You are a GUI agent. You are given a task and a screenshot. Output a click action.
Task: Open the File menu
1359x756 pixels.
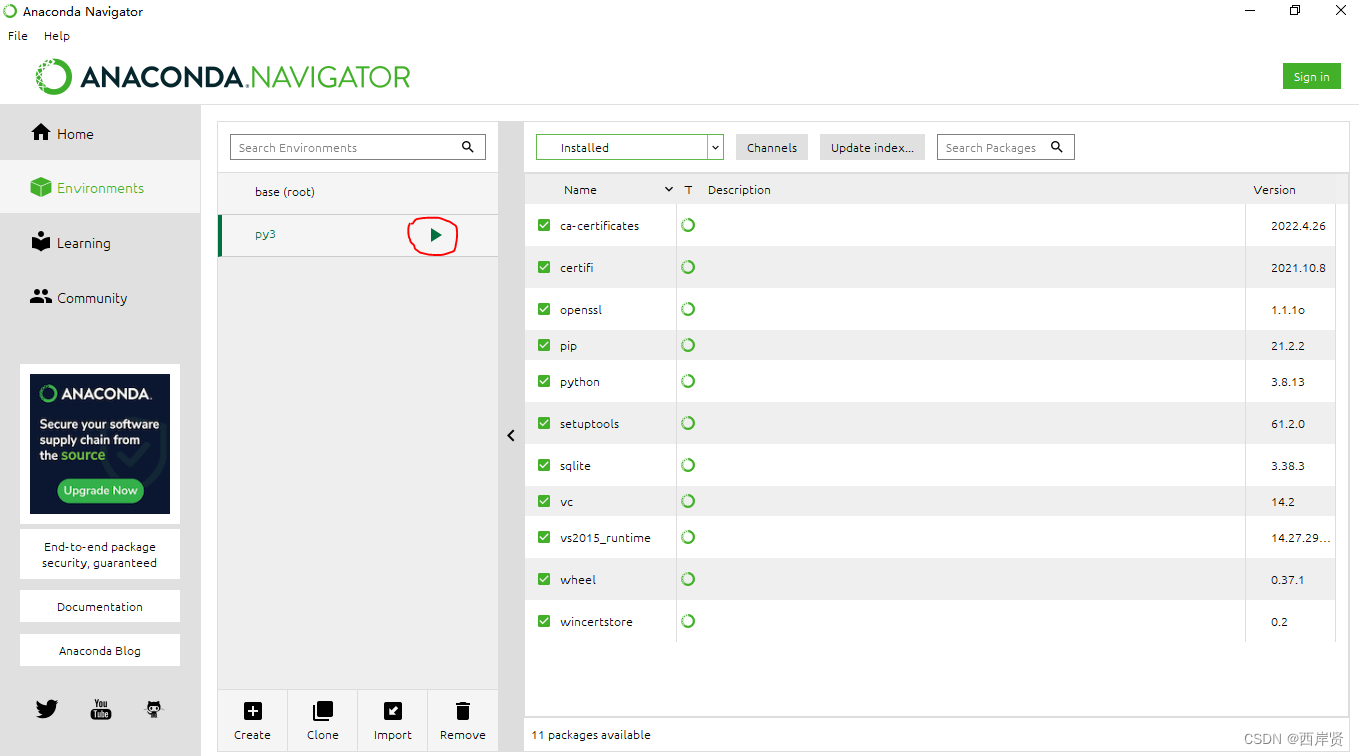coord(18,35)
